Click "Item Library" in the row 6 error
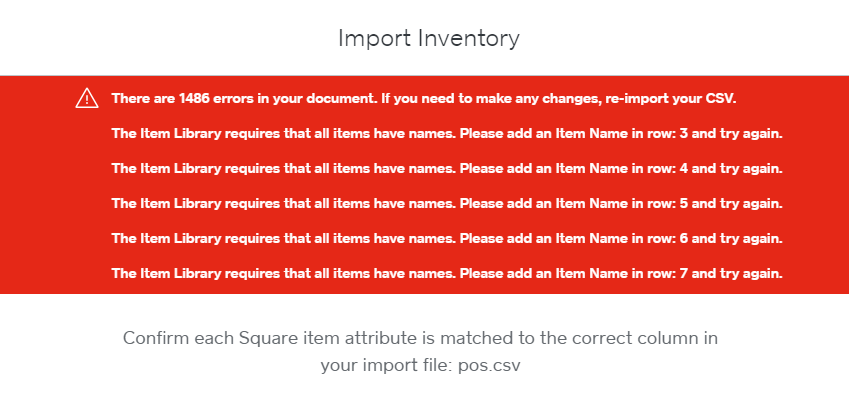The width and height of the screenshot is (849, 412). (x=170, y=238)
